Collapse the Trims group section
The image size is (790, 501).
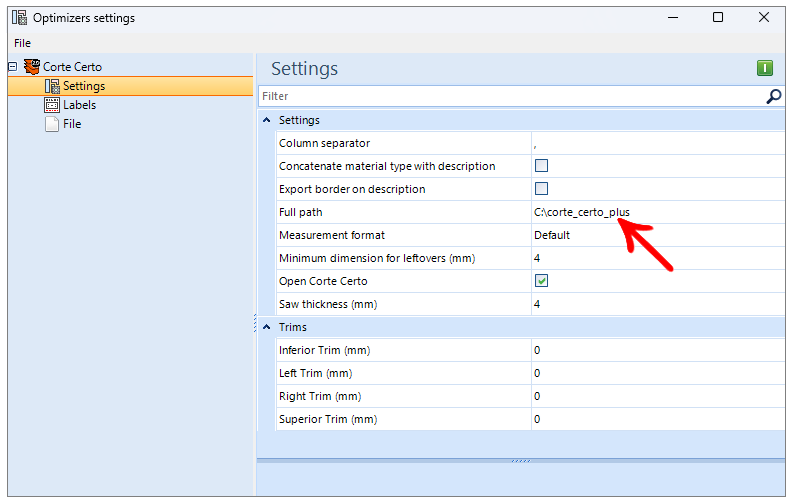point(267,327)
